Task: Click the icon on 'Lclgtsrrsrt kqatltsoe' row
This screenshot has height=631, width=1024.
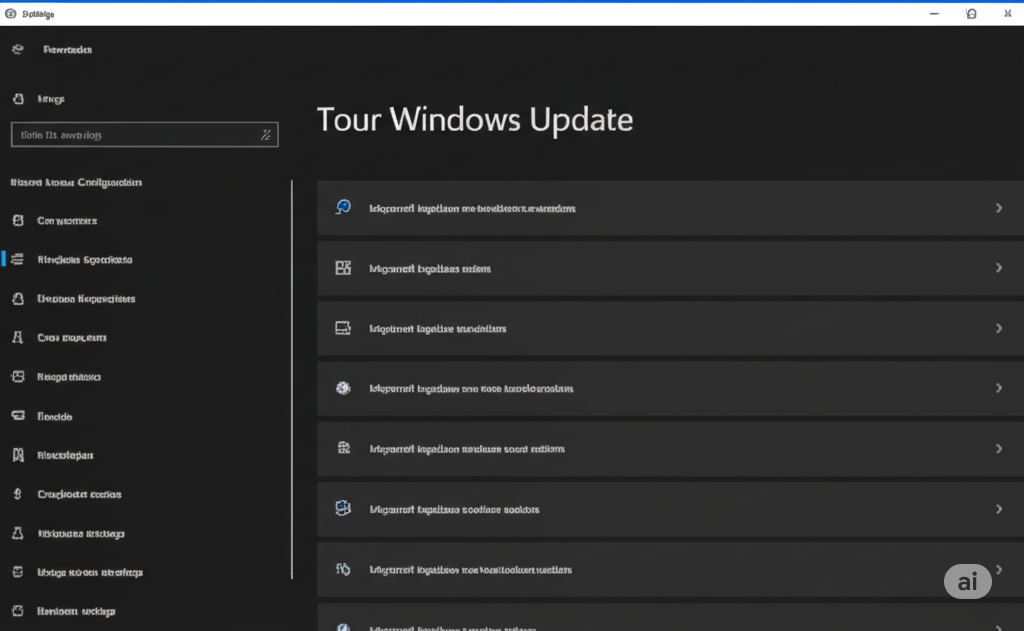Action: click(343, 569)
